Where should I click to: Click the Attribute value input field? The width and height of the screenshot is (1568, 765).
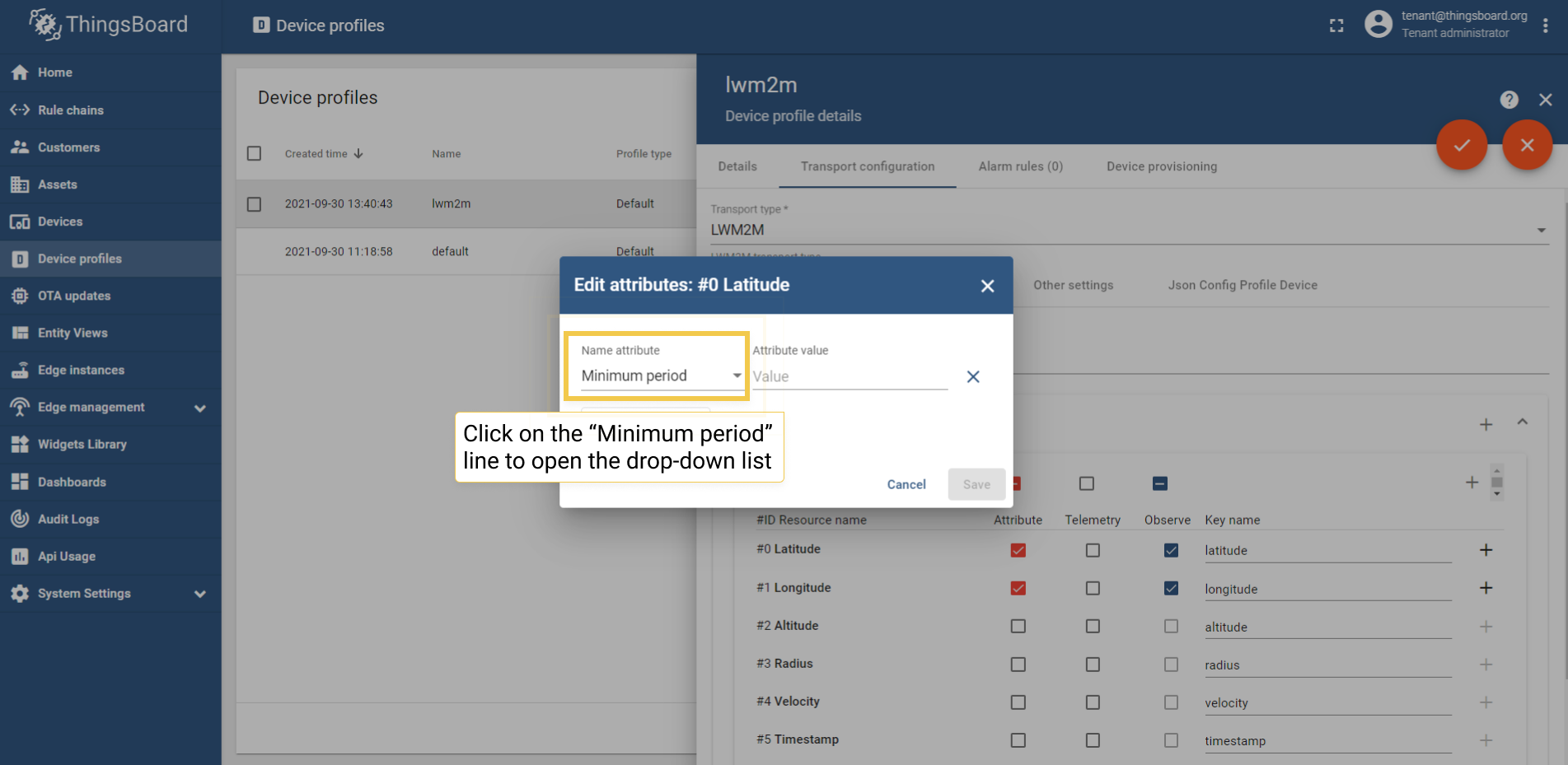pos(850,376)
